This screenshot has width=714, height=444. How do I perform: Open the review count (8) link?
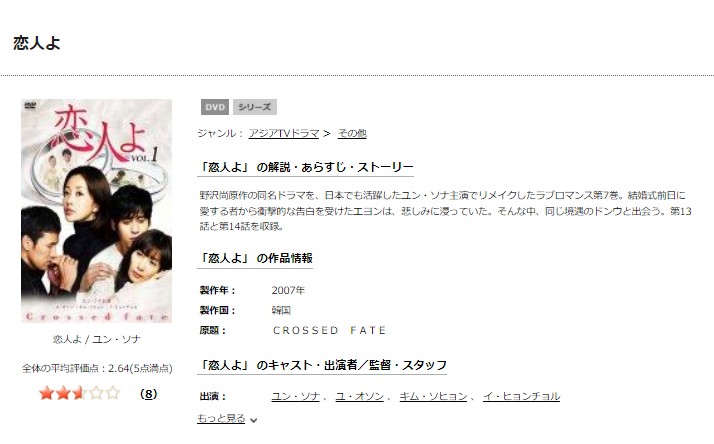(x=148, y=394)
